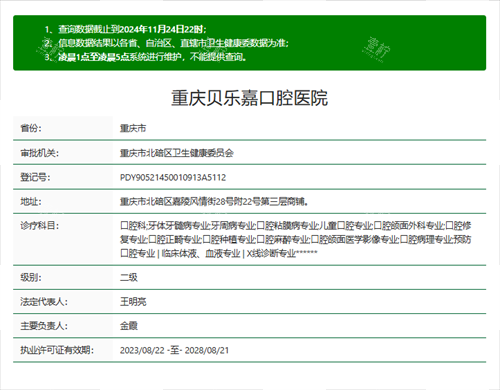Click notice line 凌晨1点至凌晨5点系统进行维护
The width and height of the screenshot is (500, 390).
152,57
